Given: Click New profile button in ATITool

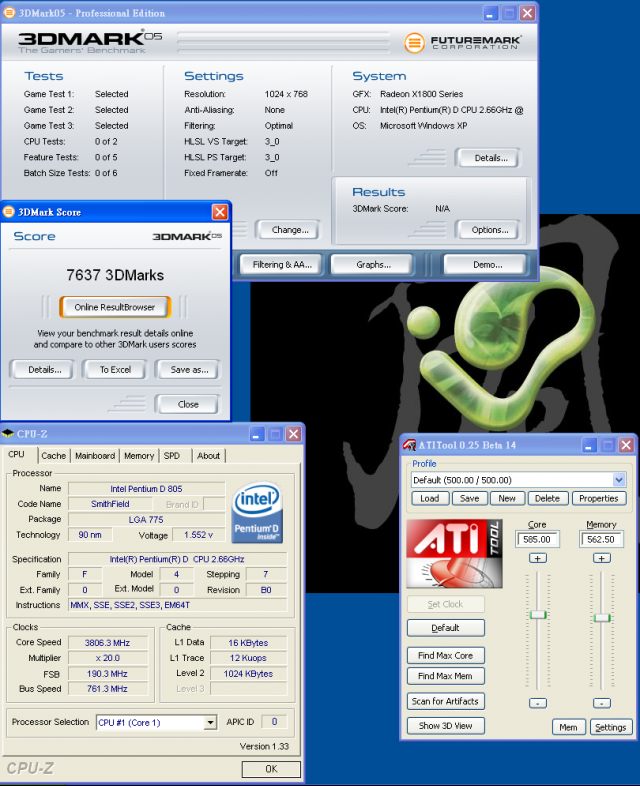Looking at the screenshot, I should pyautogui.click(x=507, y=498).
